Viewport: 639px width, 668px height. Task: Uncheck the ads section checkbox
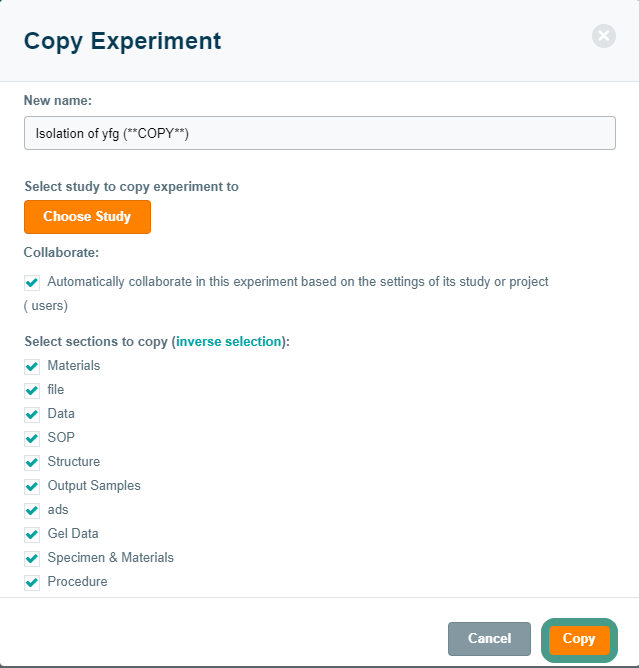coord(32,510)
